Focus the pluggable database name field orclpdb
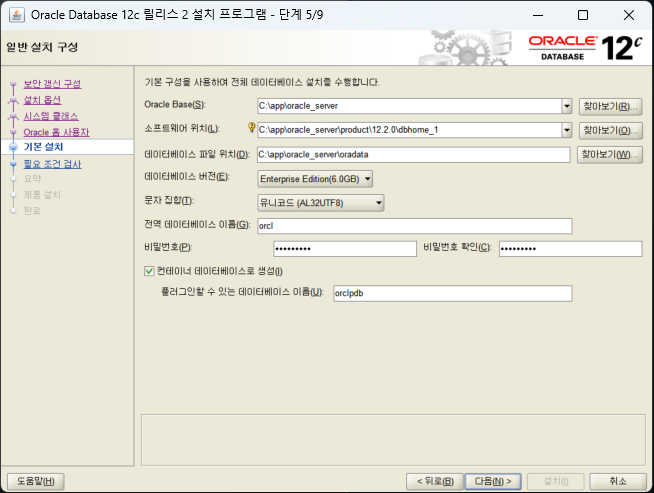Viewport: 654px width, 493px height. pos(453,293)
